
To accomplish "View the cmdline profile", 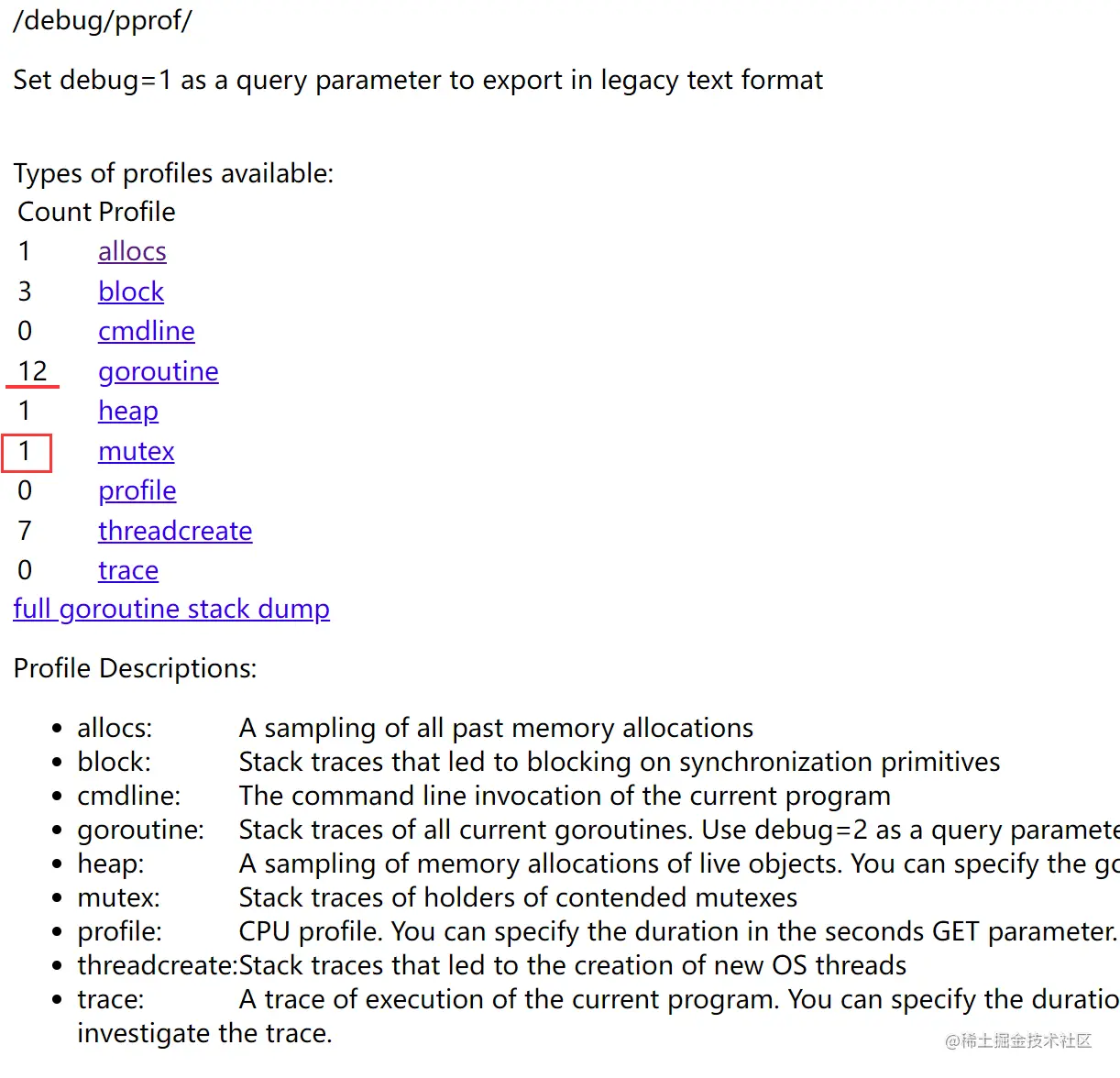I will 146,331.
